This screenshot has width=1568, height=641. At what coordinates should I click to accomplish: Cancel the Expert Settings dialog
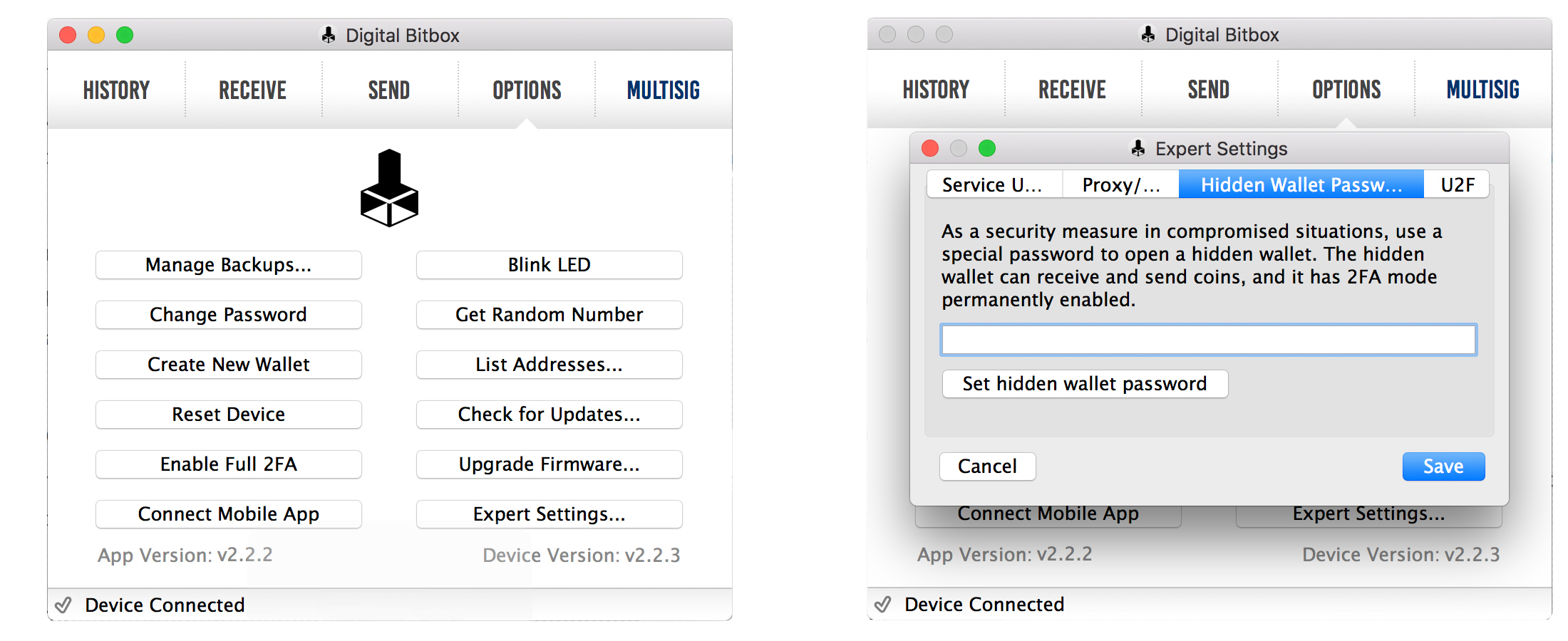(x=987, y=467)
